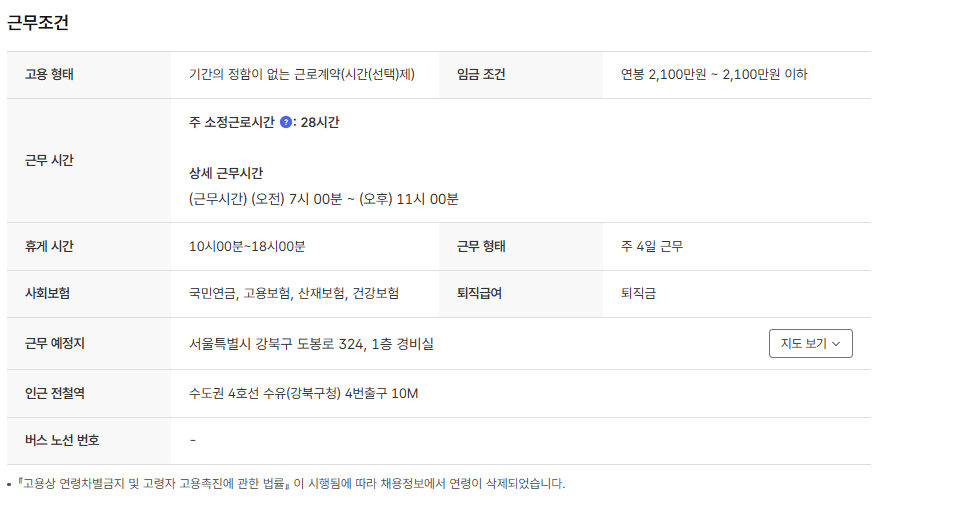The height and width of the screenshot is (527, 970).
Task: Click the help icon beside 주 소정근로시간
Action: (286, 122)
